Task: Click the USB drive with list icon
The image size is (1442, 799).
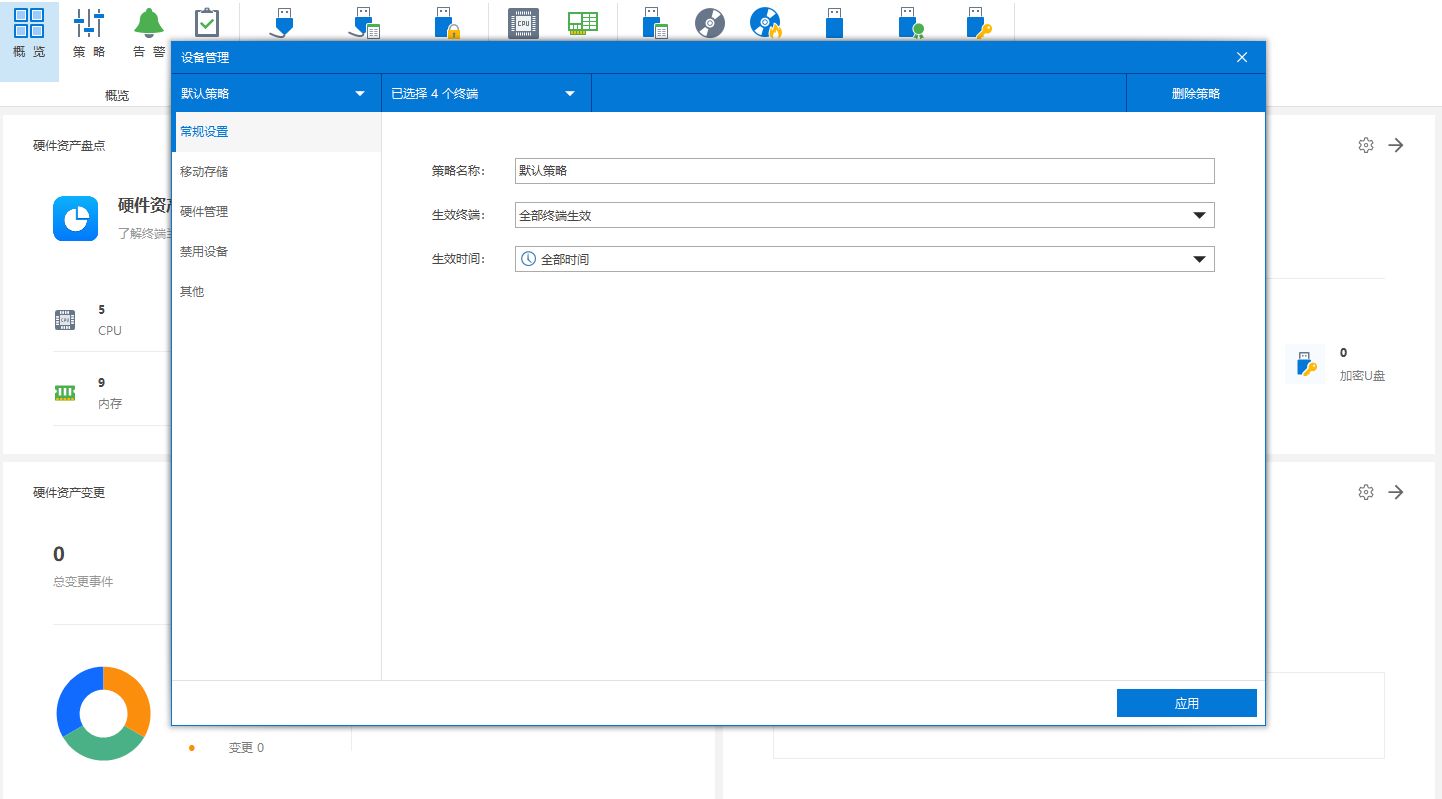Action: [655, 22]
